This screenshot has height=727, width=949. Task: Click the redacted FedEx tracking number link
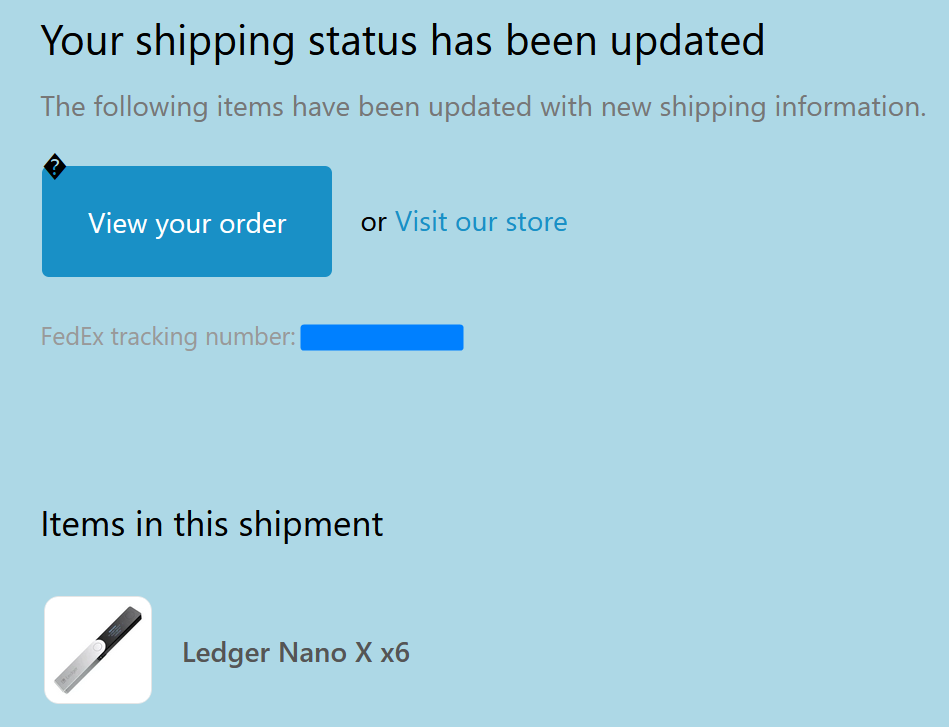pyautogui.click(x=382, y=338)
